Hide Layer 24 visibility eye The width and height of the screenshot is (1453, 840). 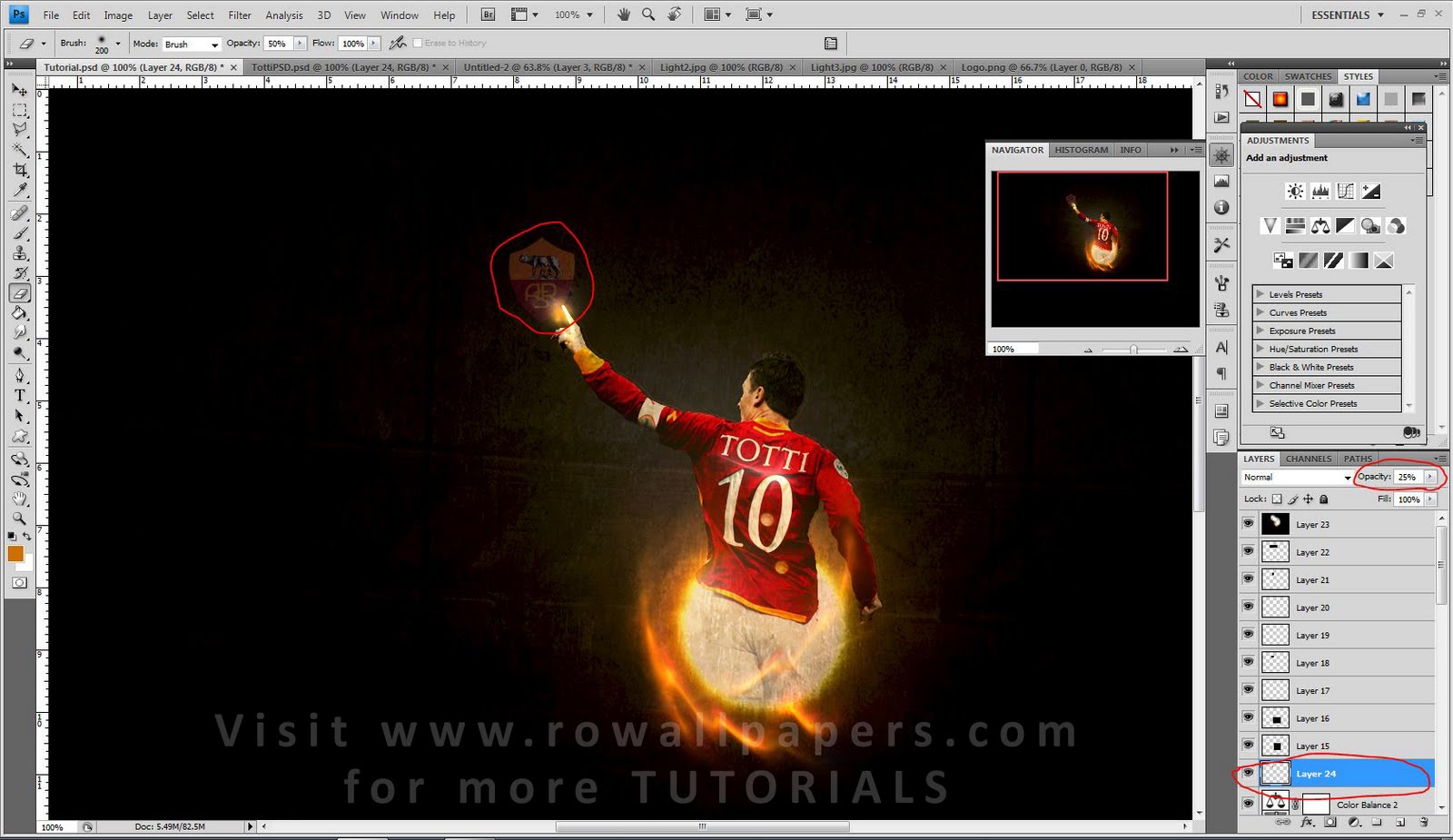(x=1248, y=773)
